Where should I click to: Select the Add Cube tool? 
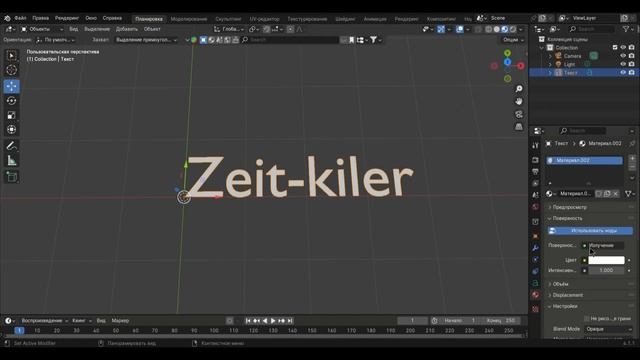[11, 177]
